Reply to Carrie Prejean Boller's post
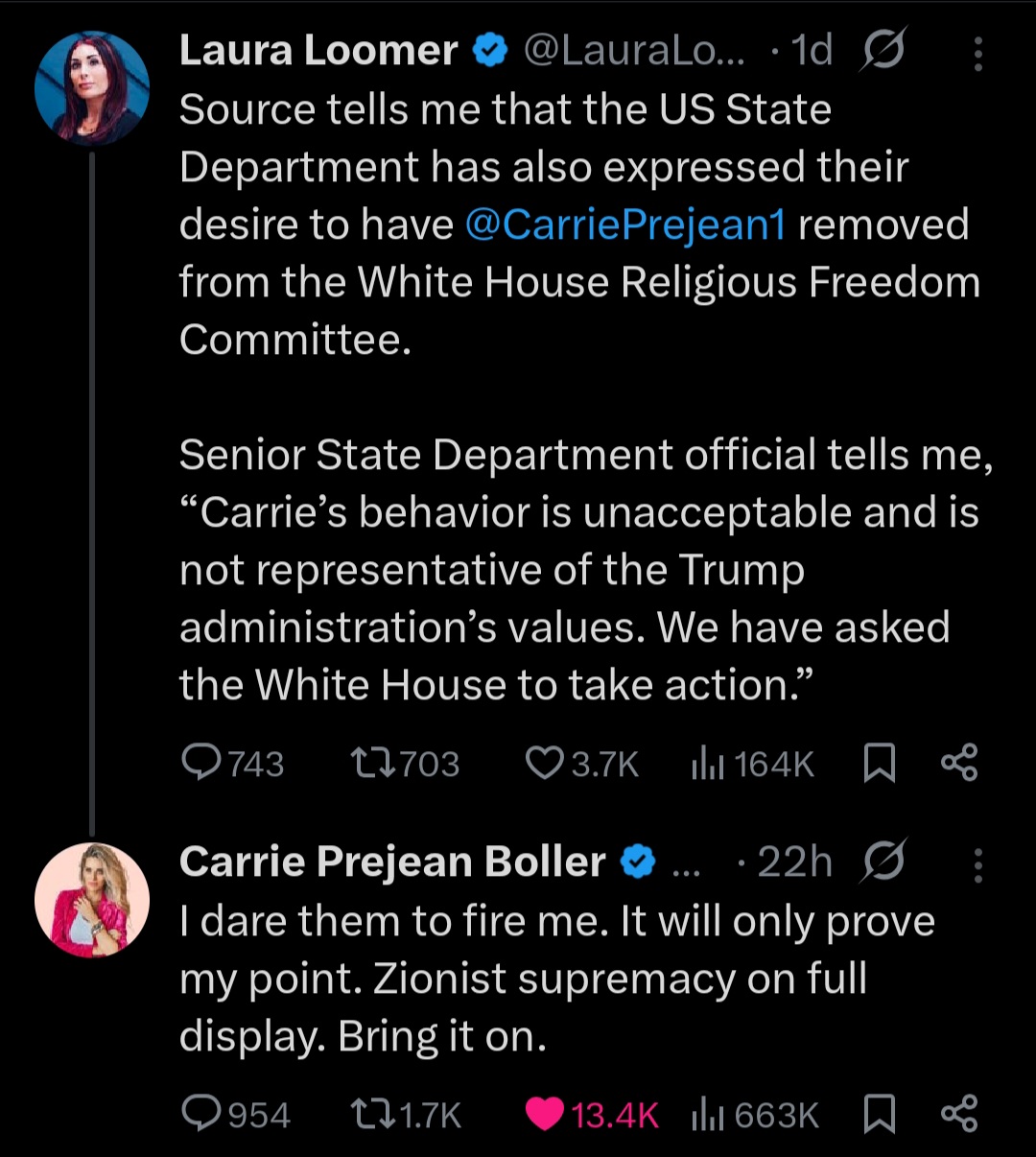 [236, 1115]
